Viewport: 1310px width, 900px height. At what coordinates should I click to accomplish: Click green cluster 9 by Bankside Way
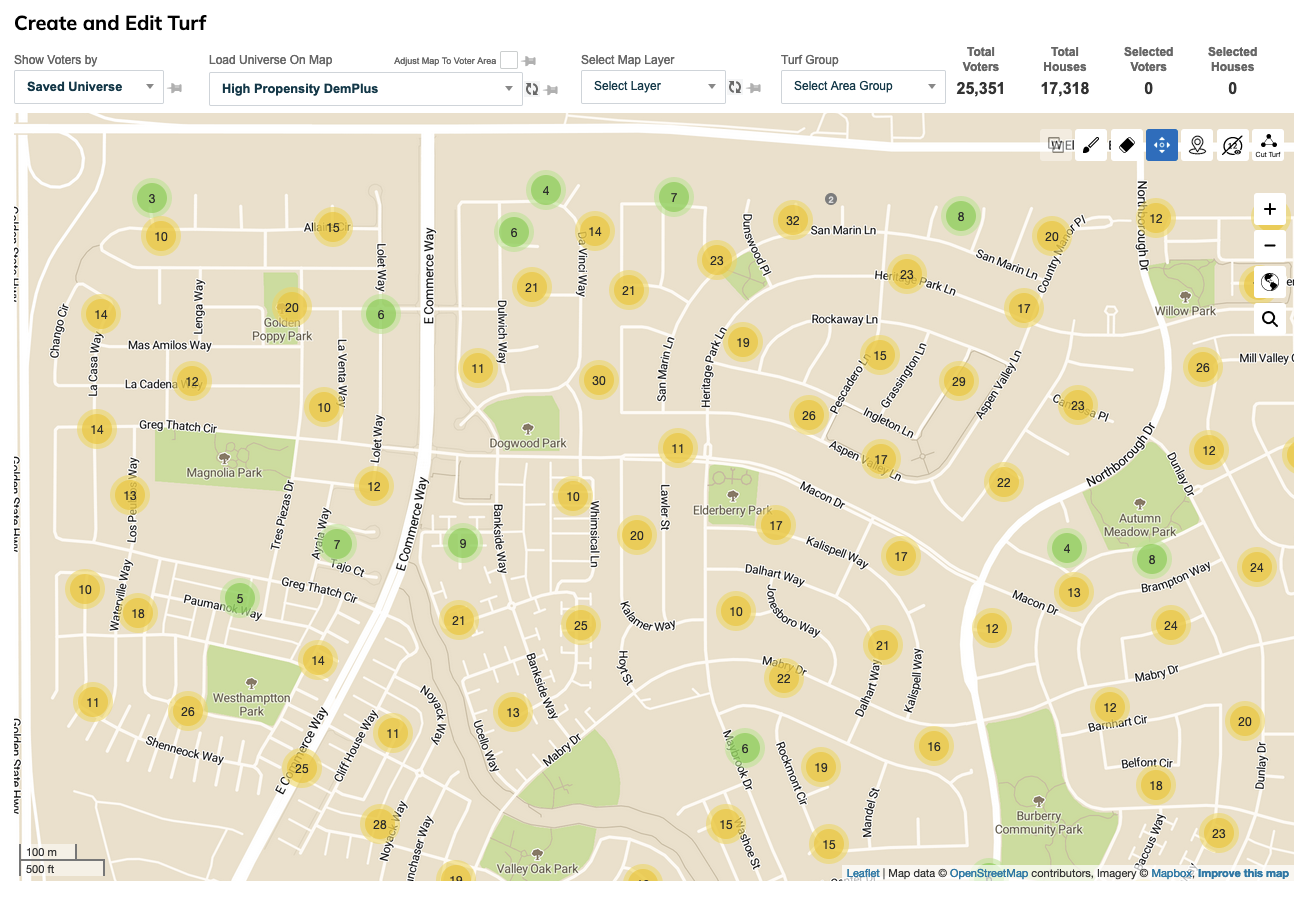tap(462, 545)
